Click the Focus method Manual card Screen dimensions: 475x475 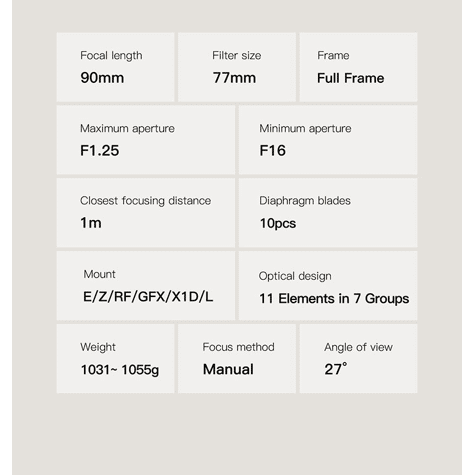(237, 359)
